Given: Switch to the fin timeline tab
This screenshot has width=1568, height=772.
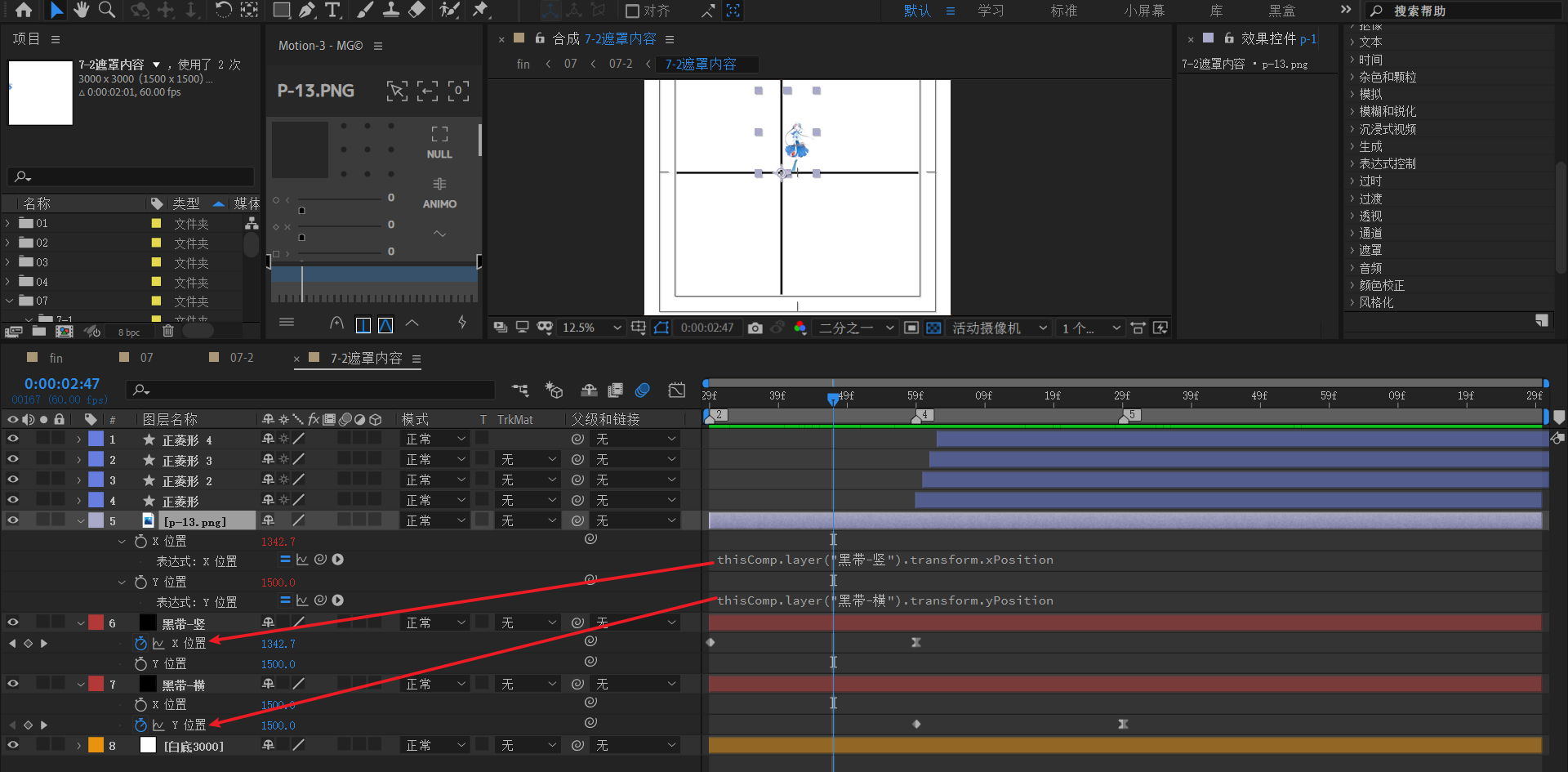Looking at the screenshot, I should coord(56,358).
